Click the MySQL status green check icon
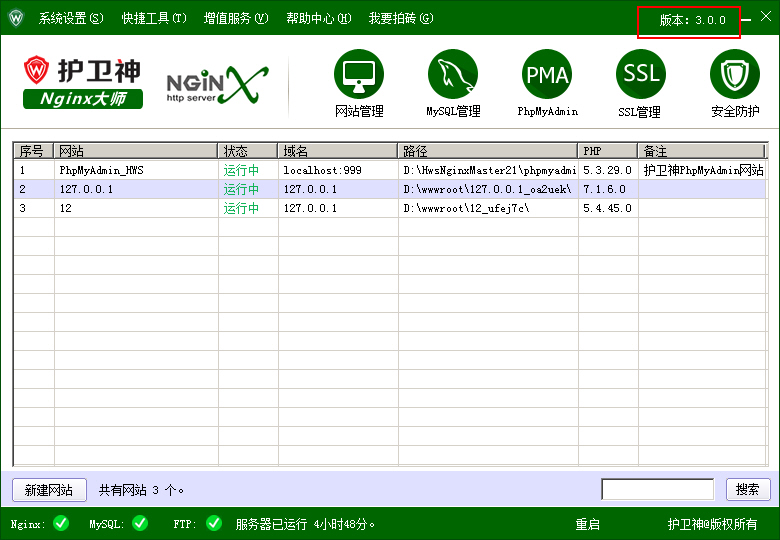Viewport: 780px width, 540px height. click(x=139, y=523)
